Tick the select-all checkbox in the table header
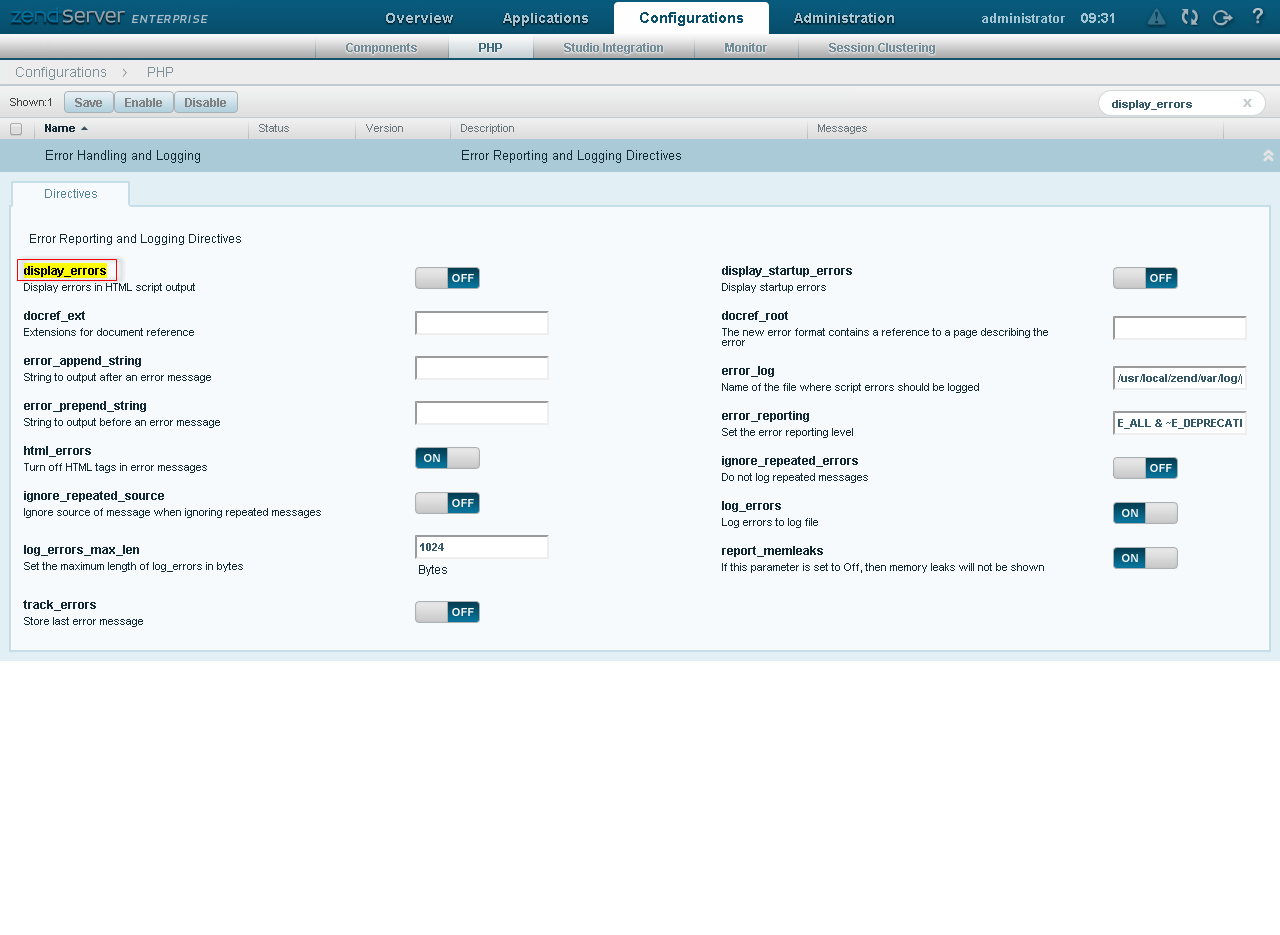 click(x=16, y=129)
